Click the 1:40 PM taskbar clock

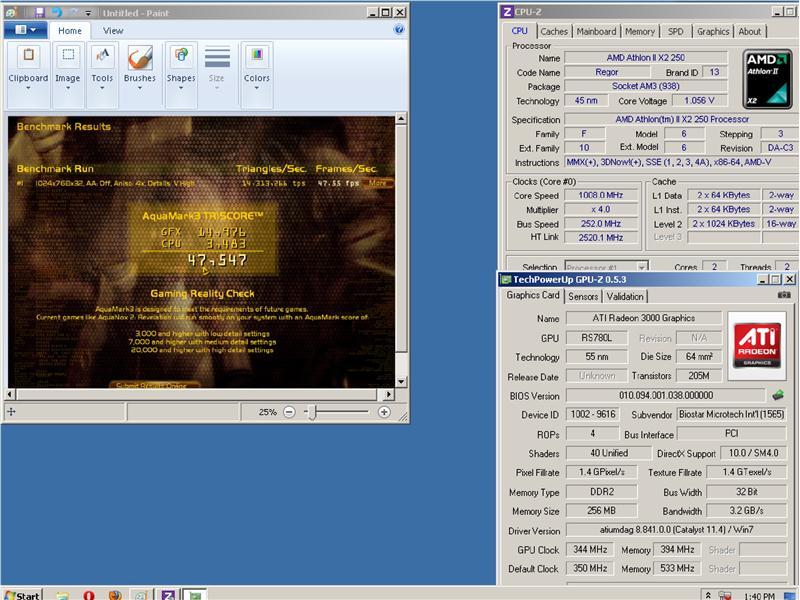[x=759, y=596]
